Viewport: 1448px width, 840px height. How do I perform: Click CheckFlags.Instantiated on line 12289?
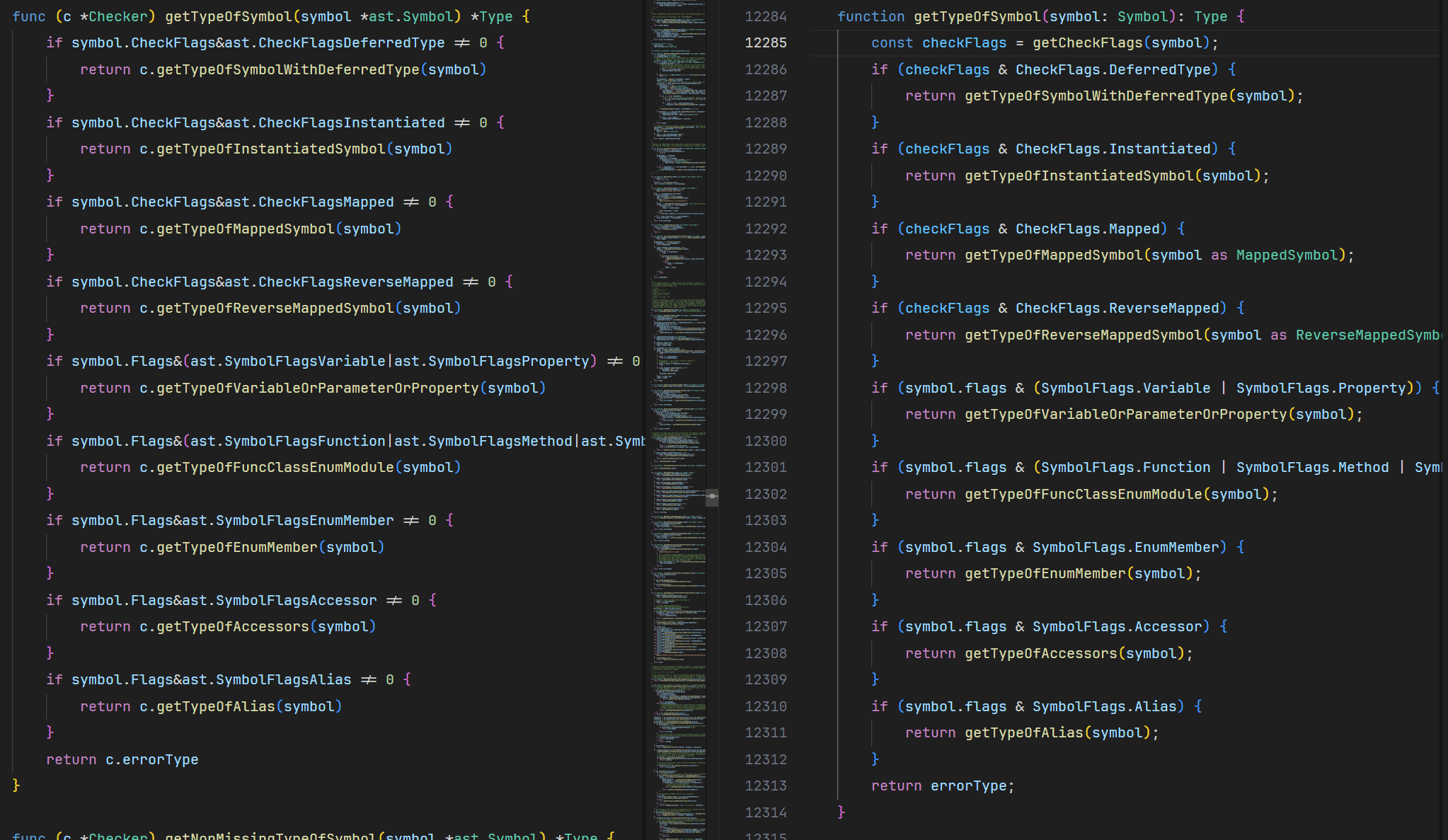(x=1113, y=149)
